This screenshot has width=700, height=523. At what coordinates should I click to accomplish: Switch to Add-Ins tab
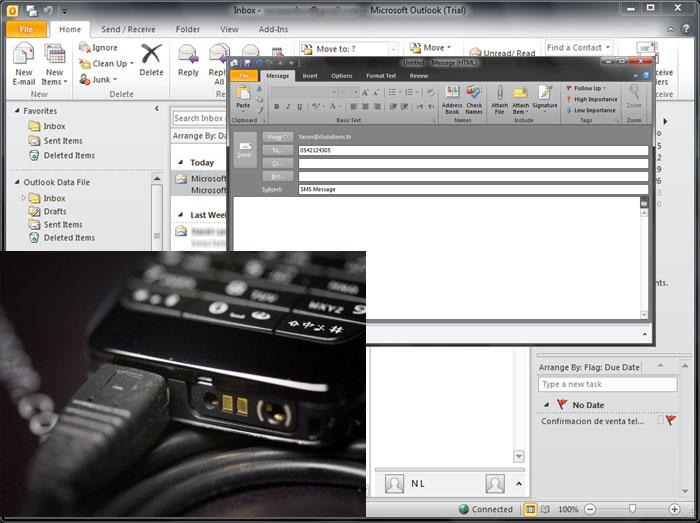273,29
